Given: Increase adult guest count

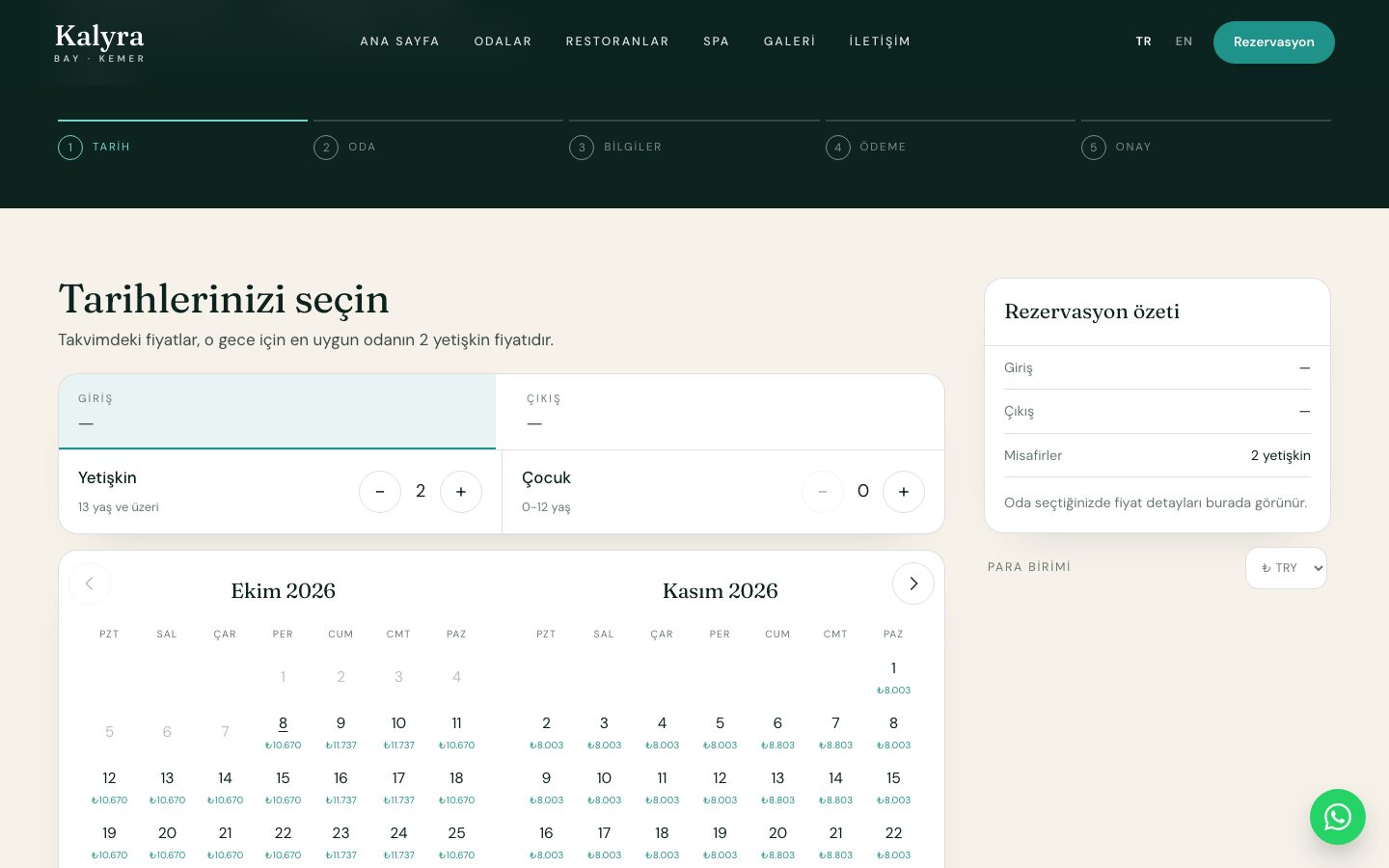Looking at the screenshot, I should pos(461,492).
